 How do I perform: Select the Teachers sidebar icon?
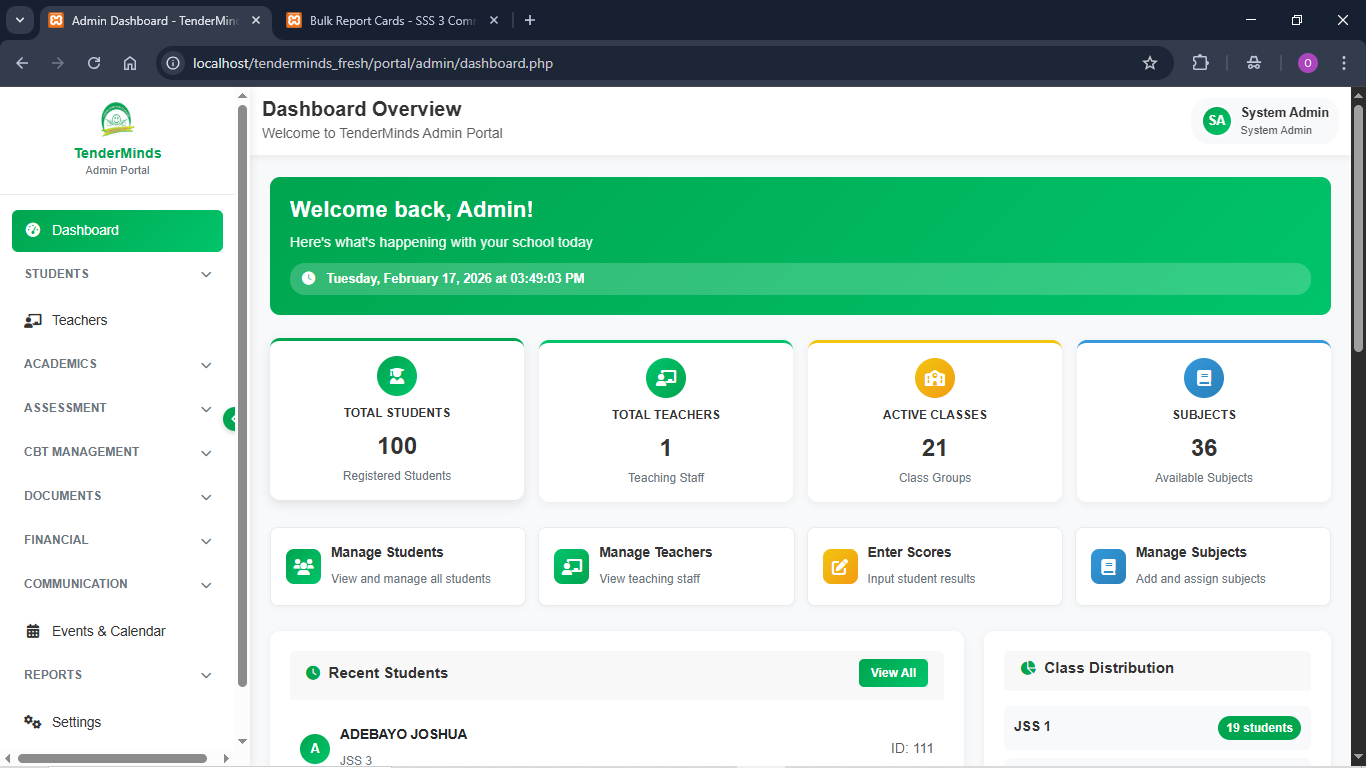32,319
